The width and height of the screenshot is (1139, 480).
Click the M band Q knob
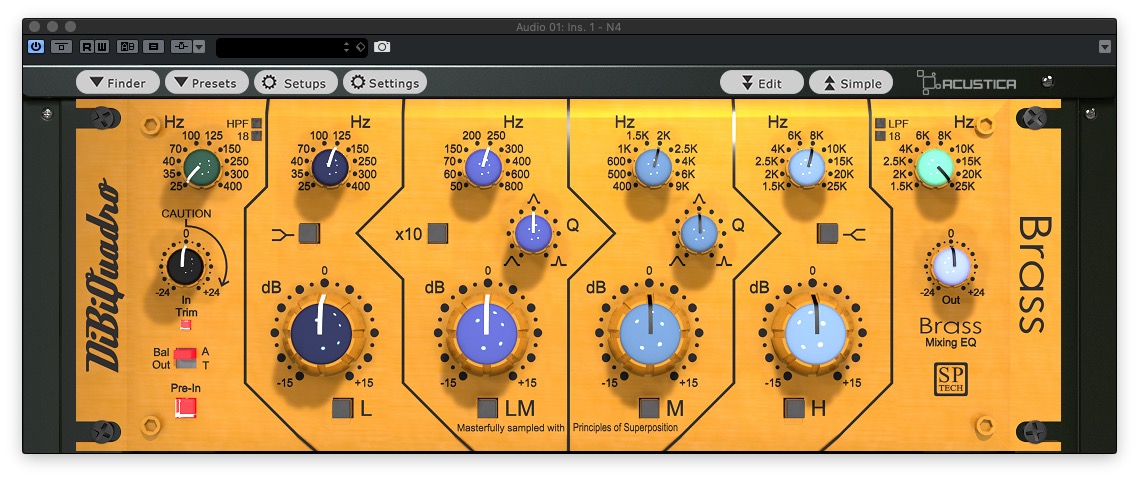699,233
